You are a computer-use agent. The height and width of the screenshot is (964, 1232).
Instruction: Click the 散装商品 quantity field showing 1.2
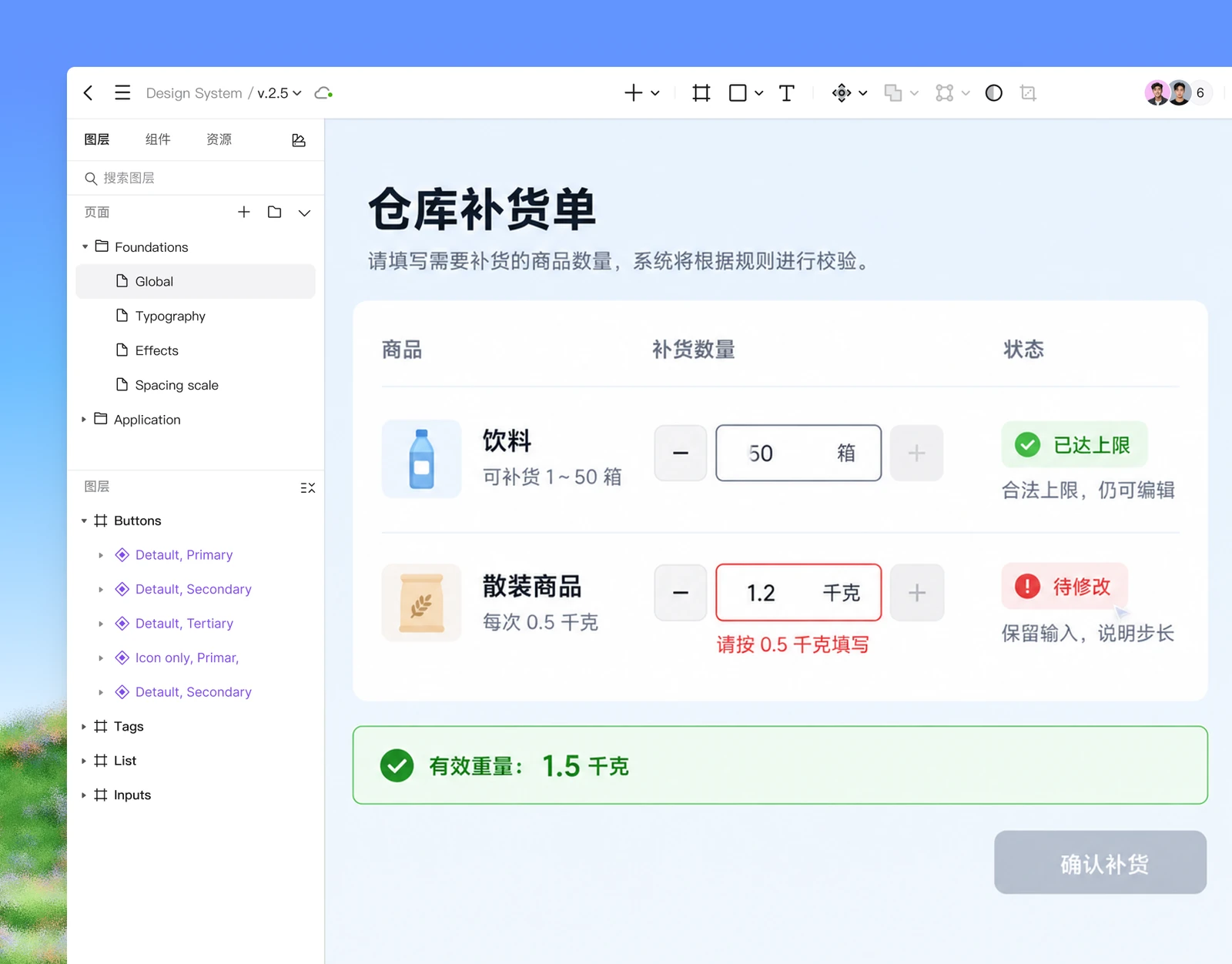(798, 593)
